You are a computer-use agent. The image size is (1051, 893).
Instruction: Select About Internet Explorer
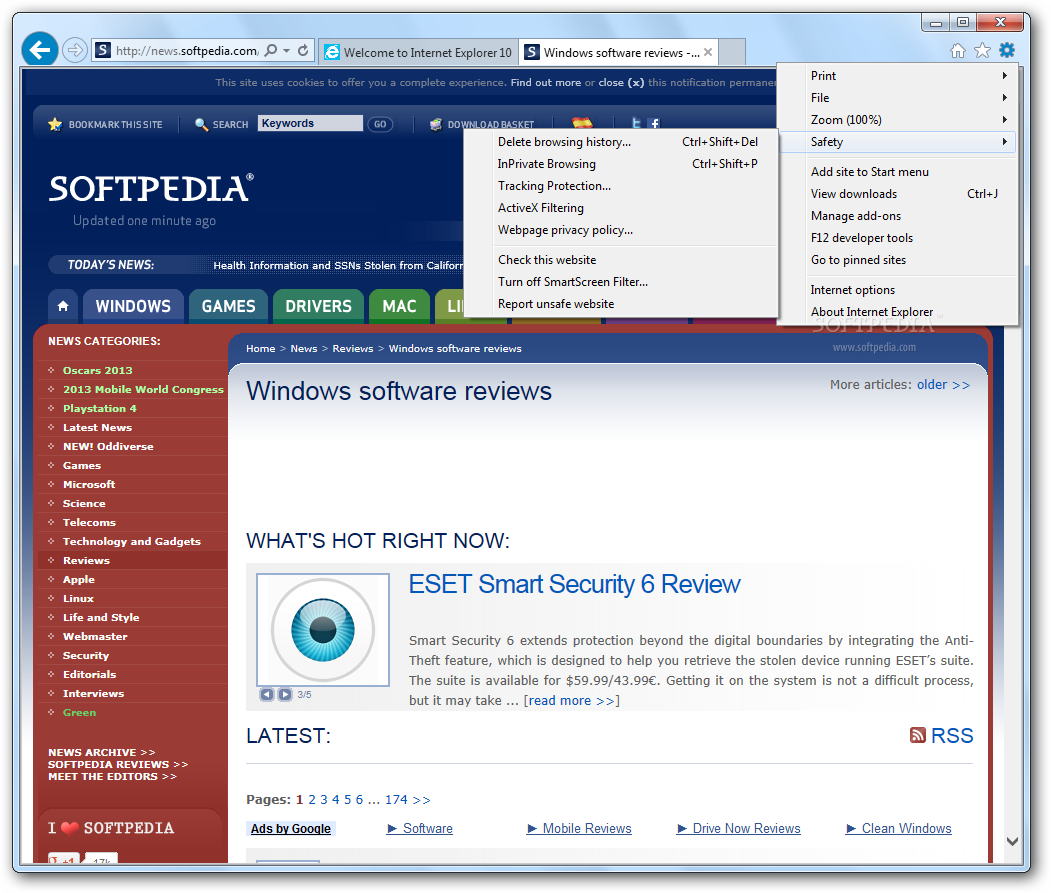coord(897,312)
